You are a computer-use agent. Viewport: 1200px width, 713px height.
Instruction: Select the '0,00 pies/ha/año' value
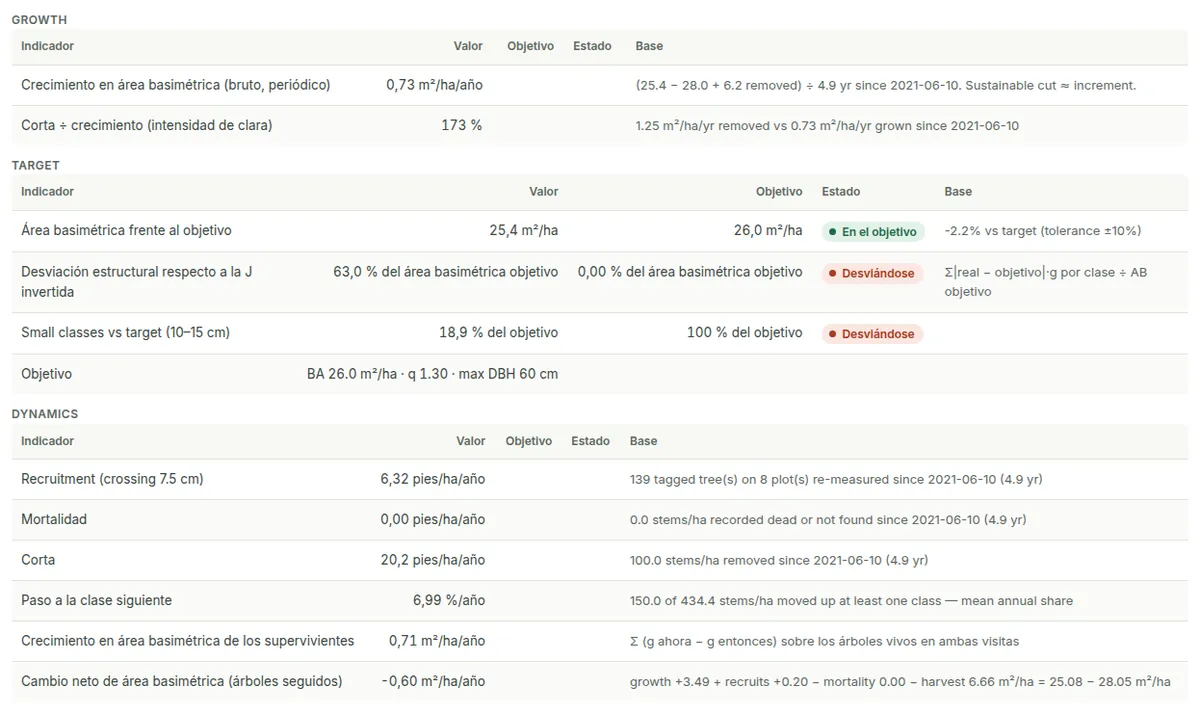433,520
